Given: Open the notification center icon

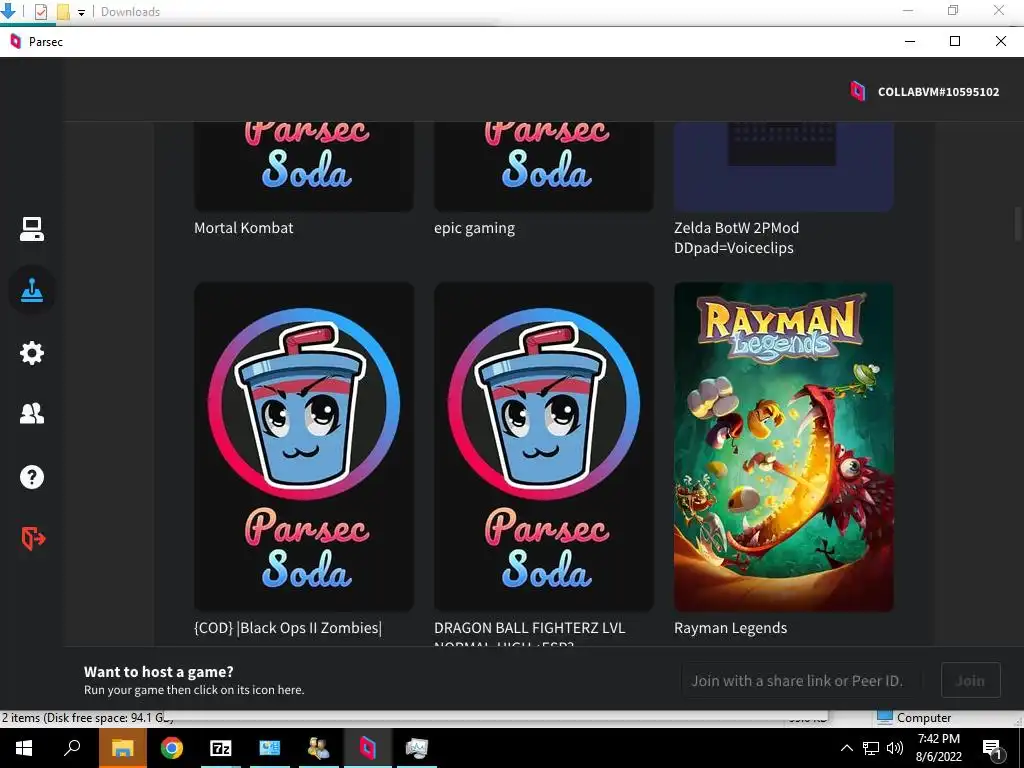Looking at the screenshot, I should [992, 748].
